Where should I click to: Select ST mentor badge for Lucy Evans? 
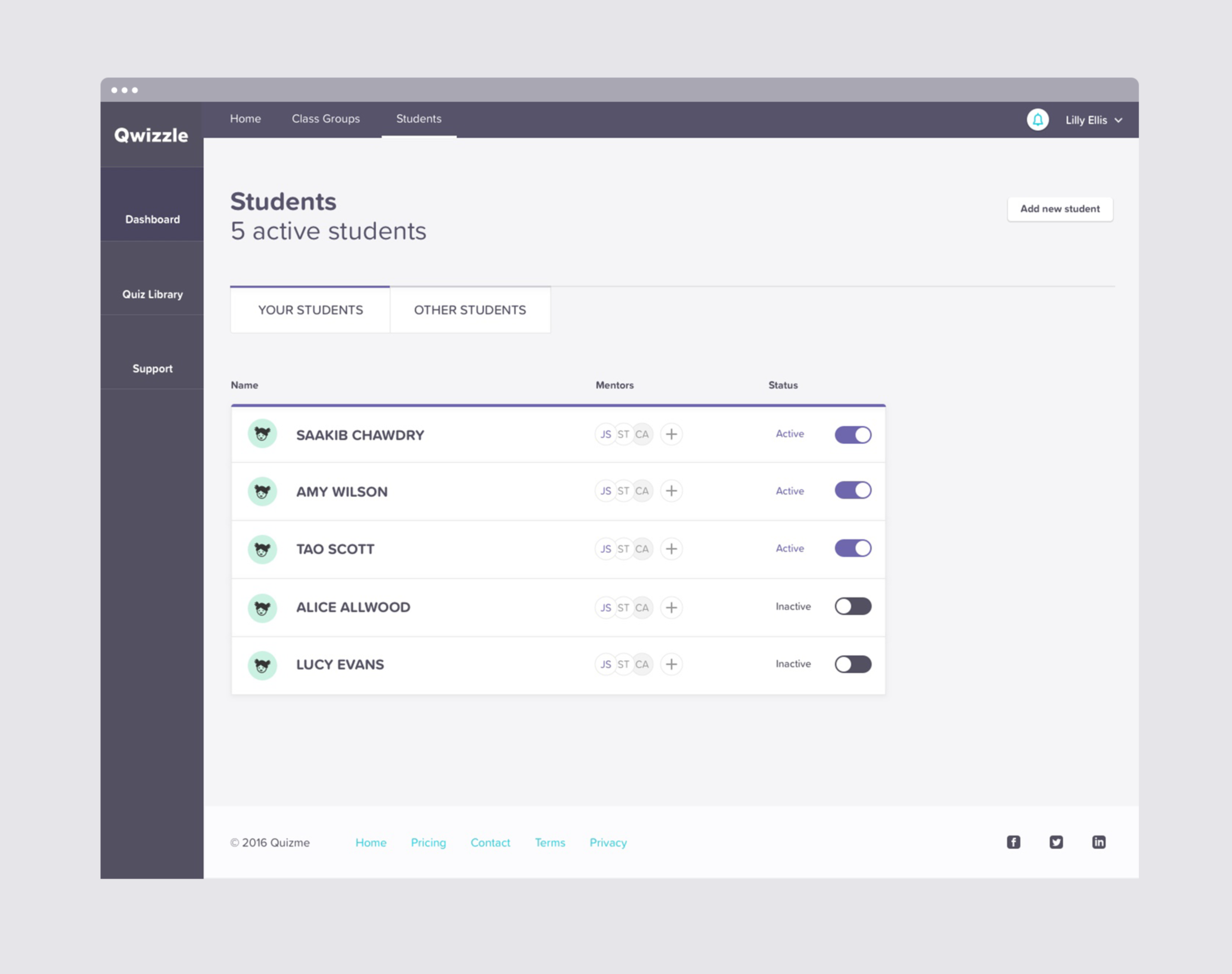623,664
